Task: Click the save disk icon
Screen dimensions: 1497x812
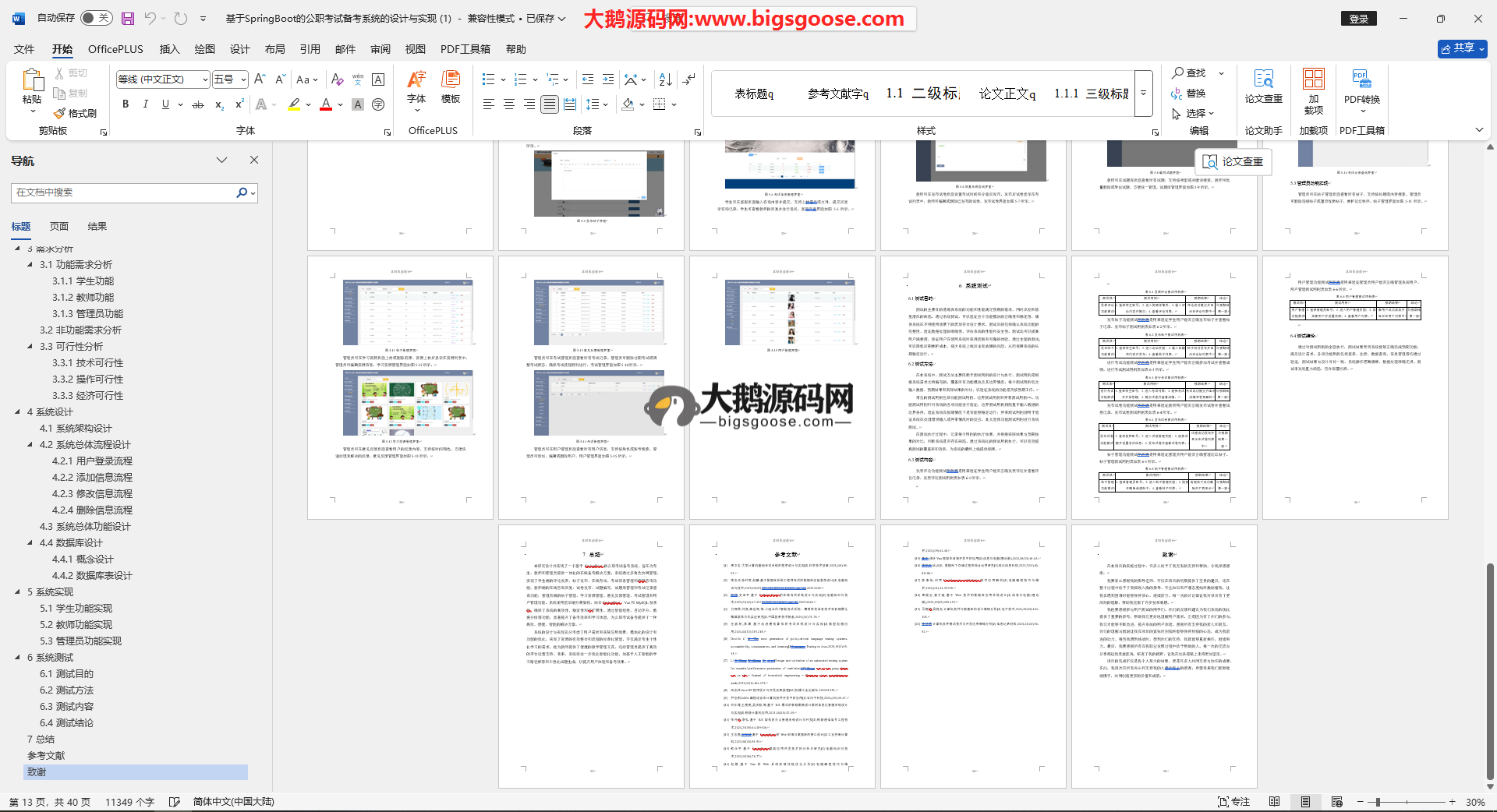Action: pos(128,18)
